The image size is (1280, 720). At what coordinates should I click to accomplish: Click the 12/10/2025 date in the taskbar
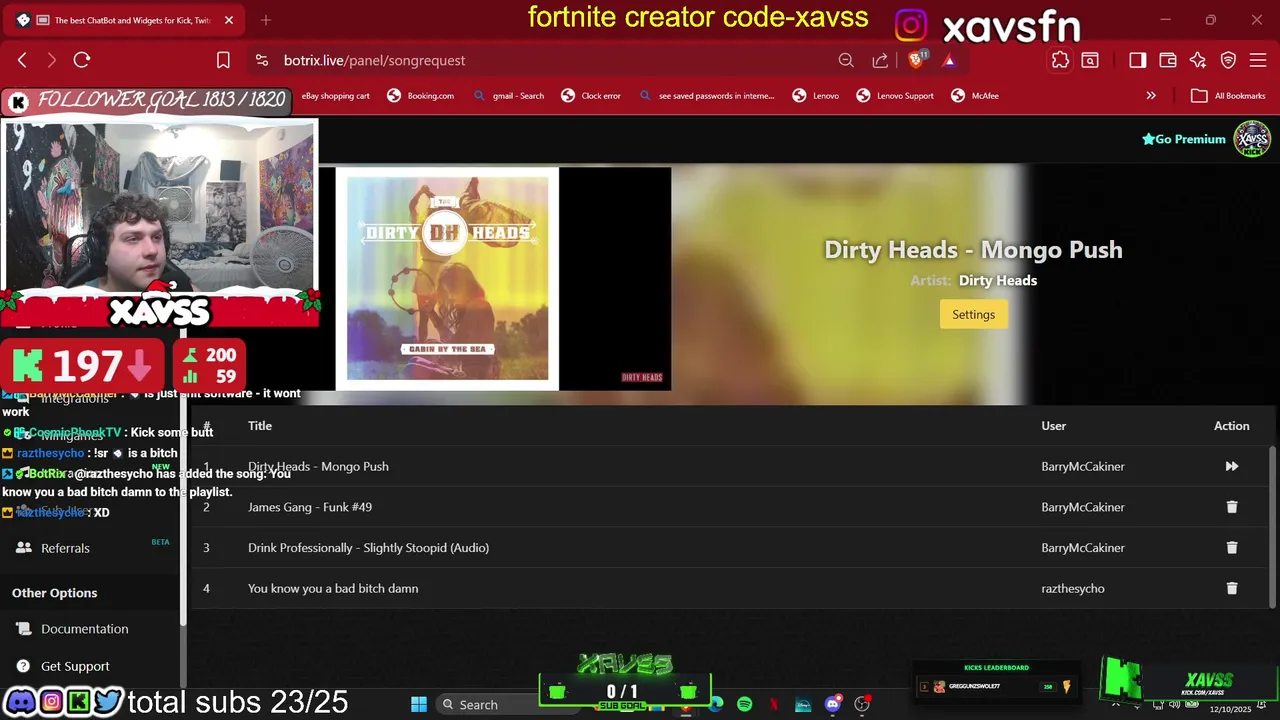tap(1230, 709)
